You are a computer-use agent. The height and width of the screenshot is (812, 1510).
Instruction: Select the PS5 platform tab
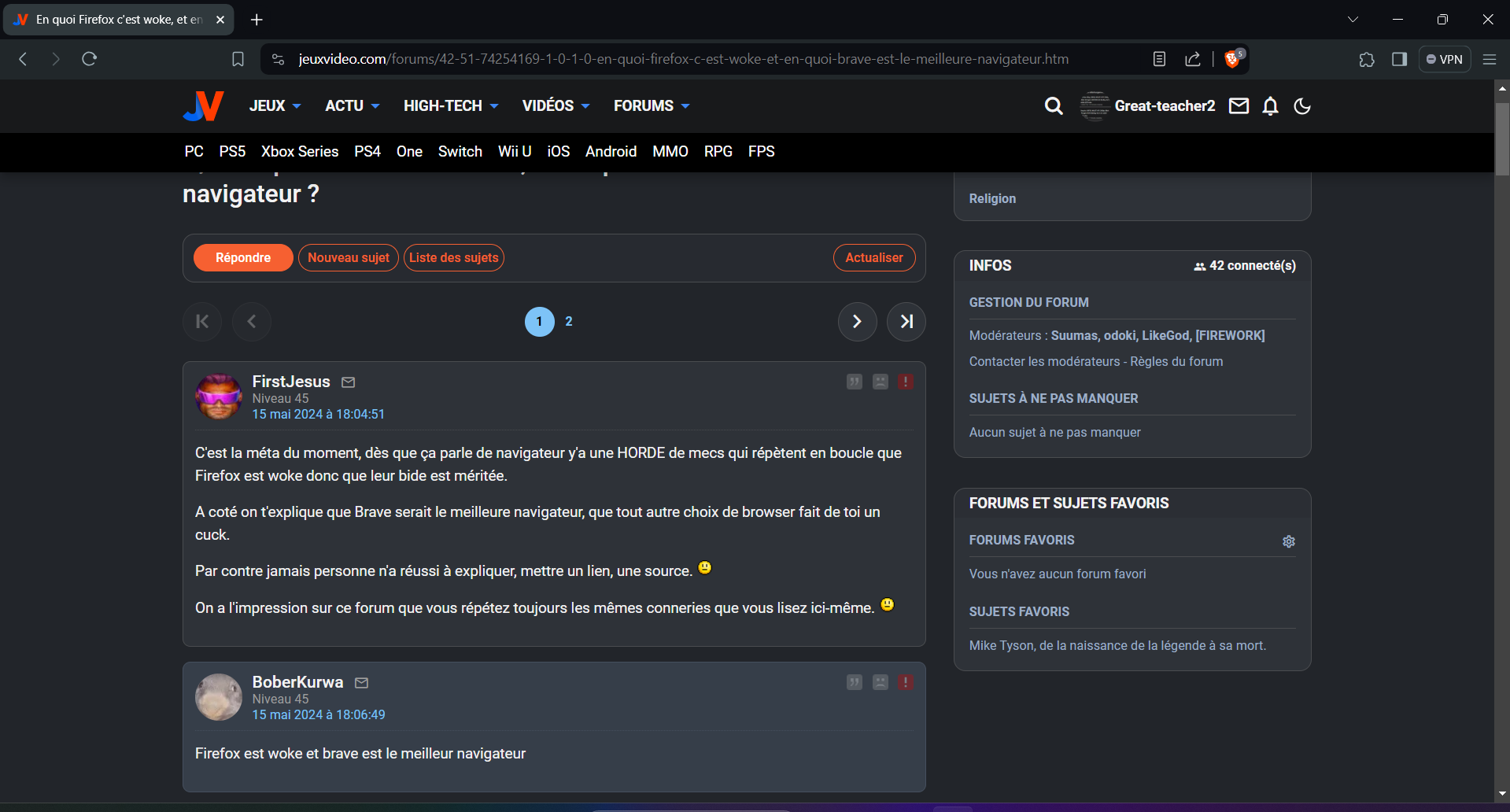233,151
